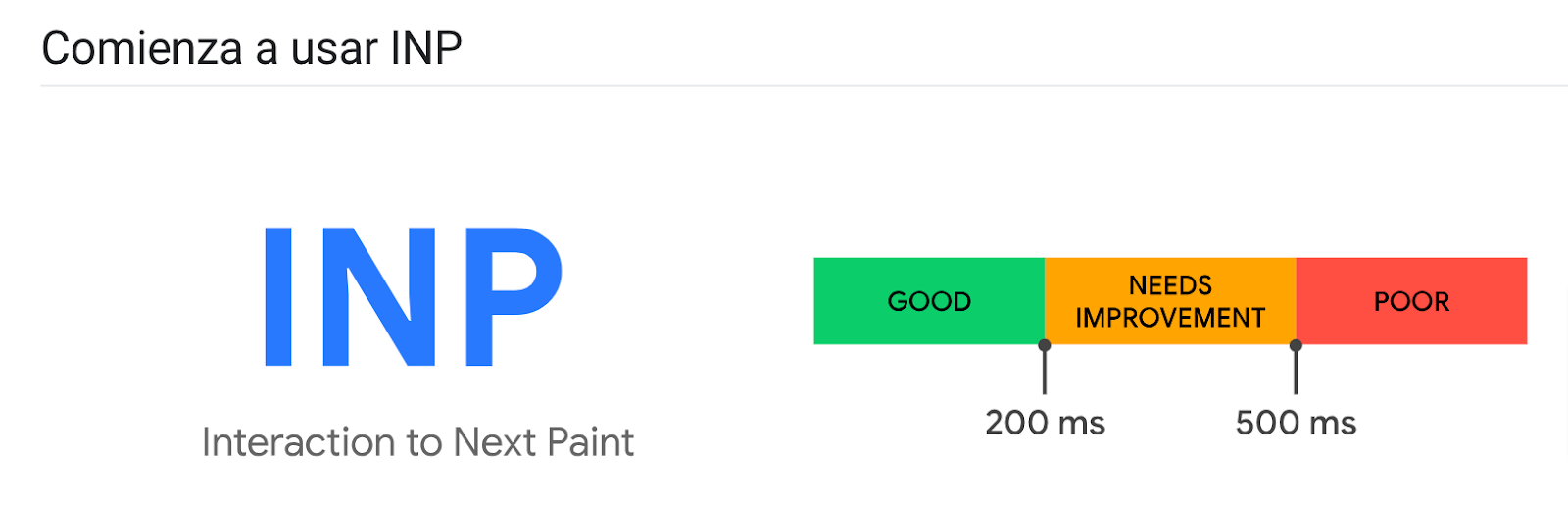Image resolution: width=1568 pixels, height=510 pixels.
Task: Click the word INP in the heading
Action: click(x=426, y=48)
